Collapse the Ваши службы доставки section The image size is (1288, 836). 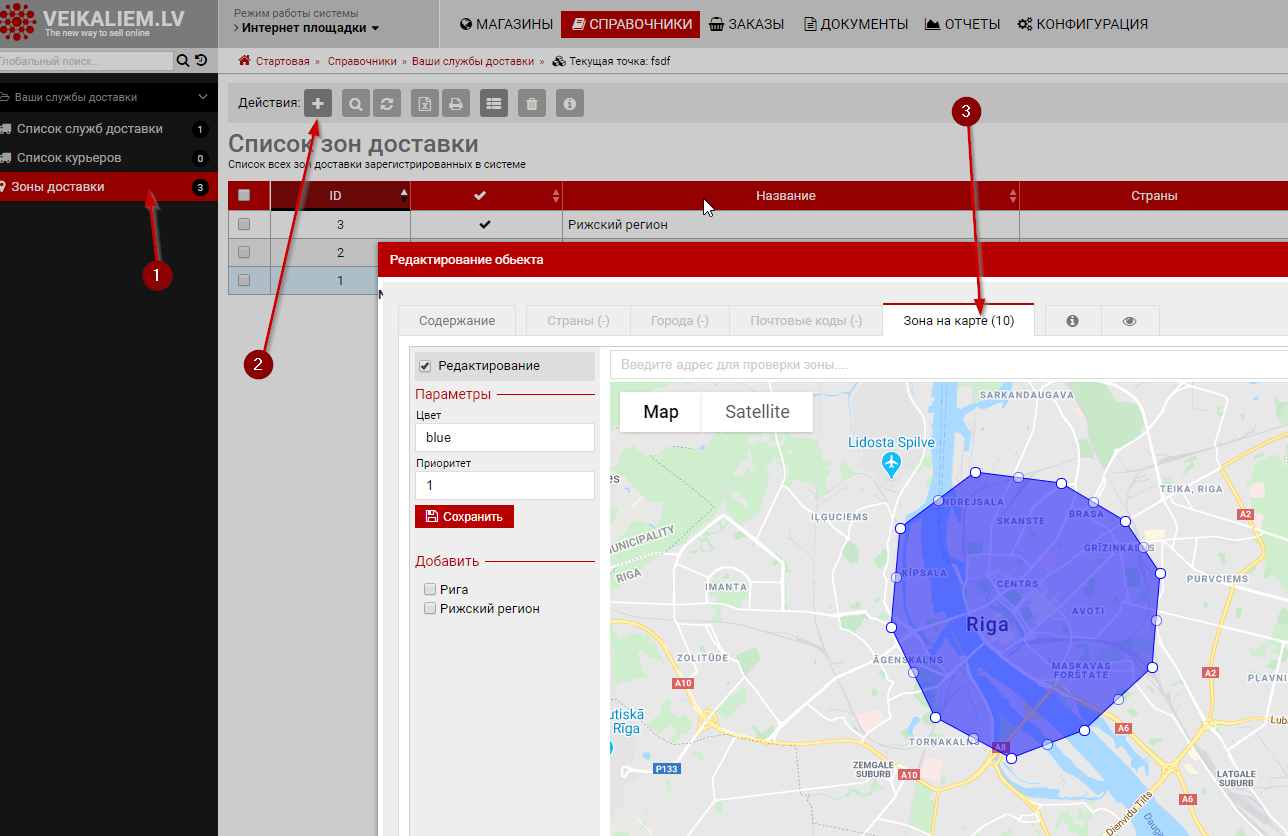203,97
